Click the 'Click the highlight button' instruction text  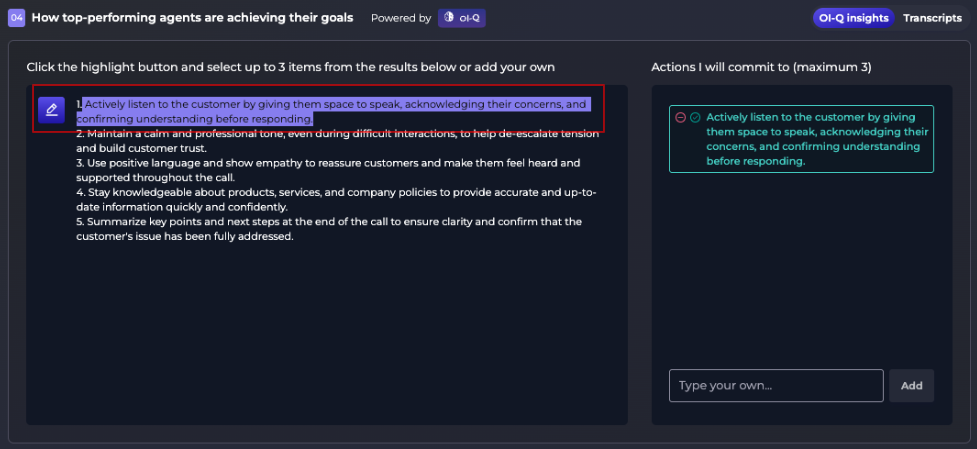pos(290,67)
